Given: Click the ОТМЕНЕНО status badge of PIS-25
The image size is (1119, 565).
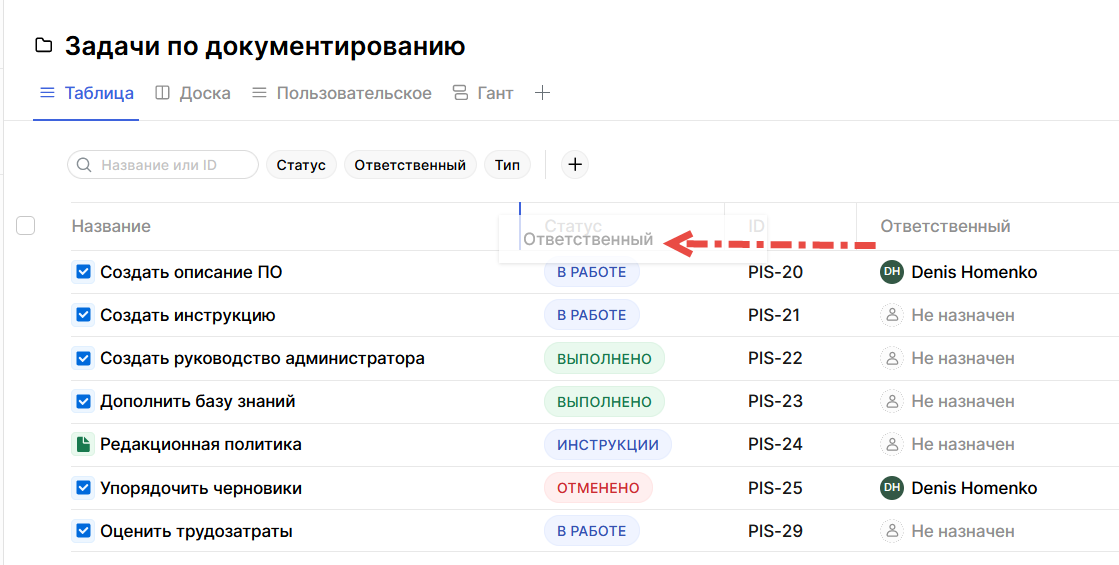Looking at the screenshot, I should [x=598, y=488].
